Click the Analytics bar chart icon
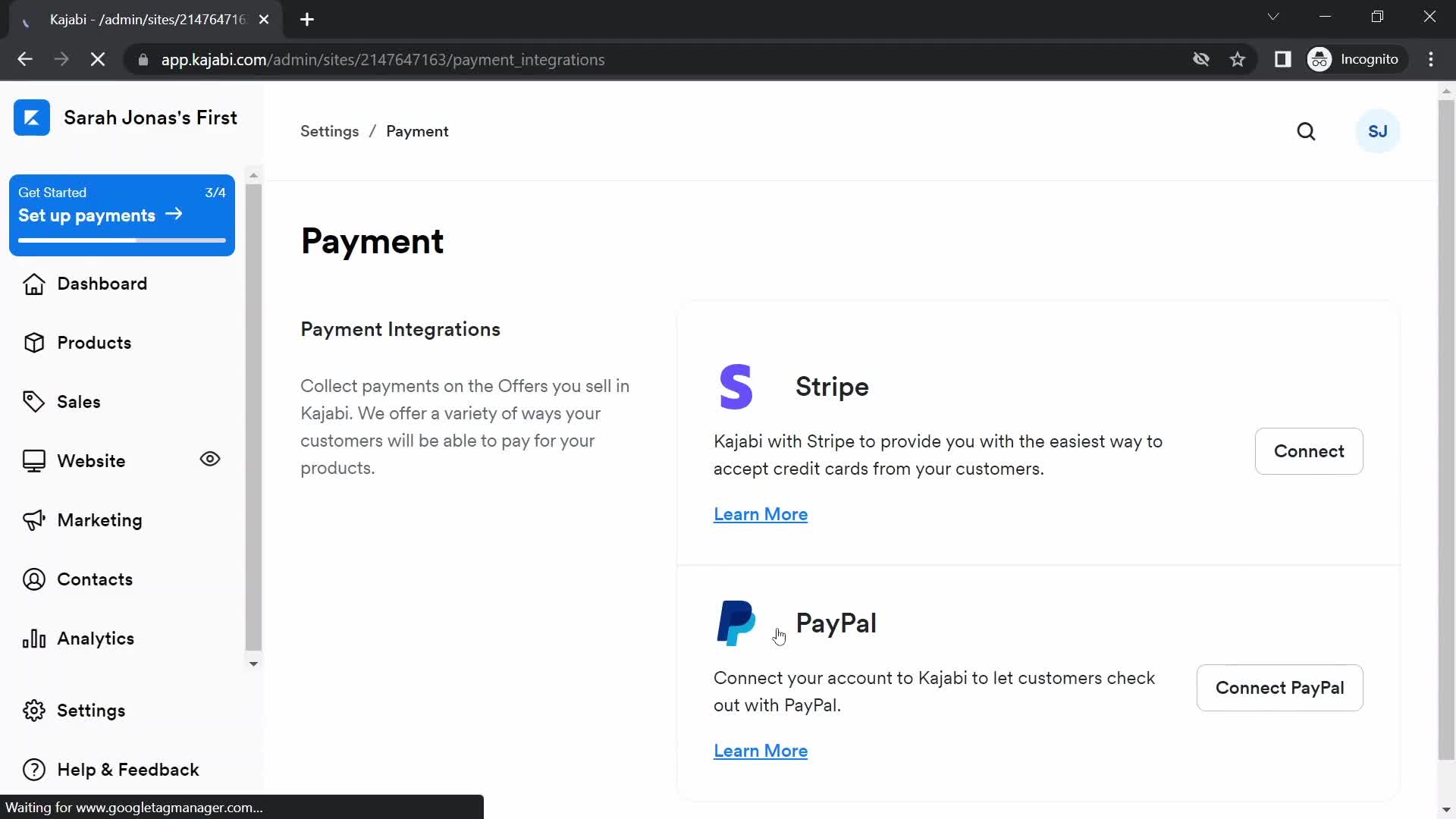 pyautogui.click(x=34, y=639)
